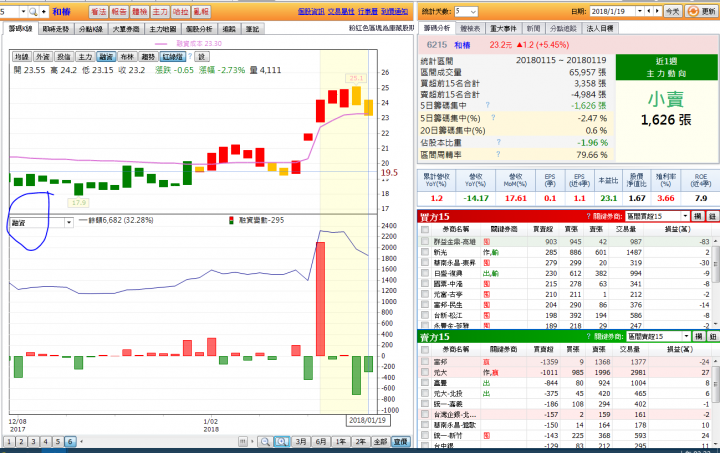Select chart page 3 button
The height and width of the screenshot is (453, 720).
34,442
